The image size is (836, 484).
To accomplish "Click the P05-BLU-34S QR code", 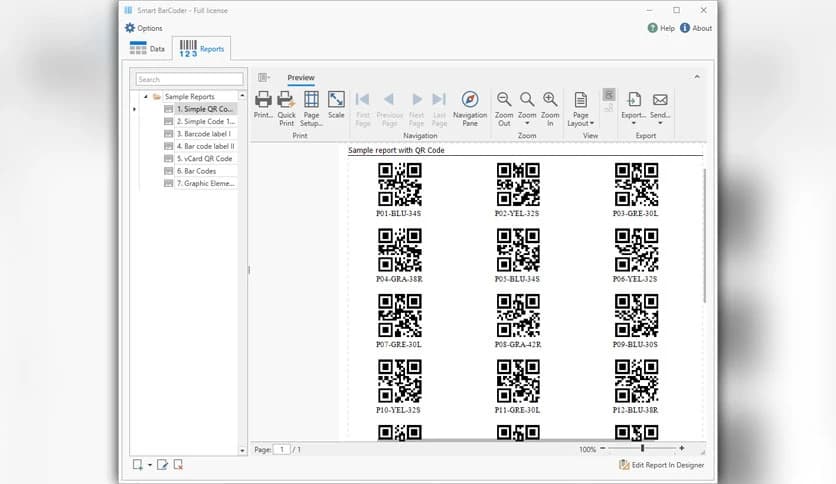I will (x=518, y=250).
